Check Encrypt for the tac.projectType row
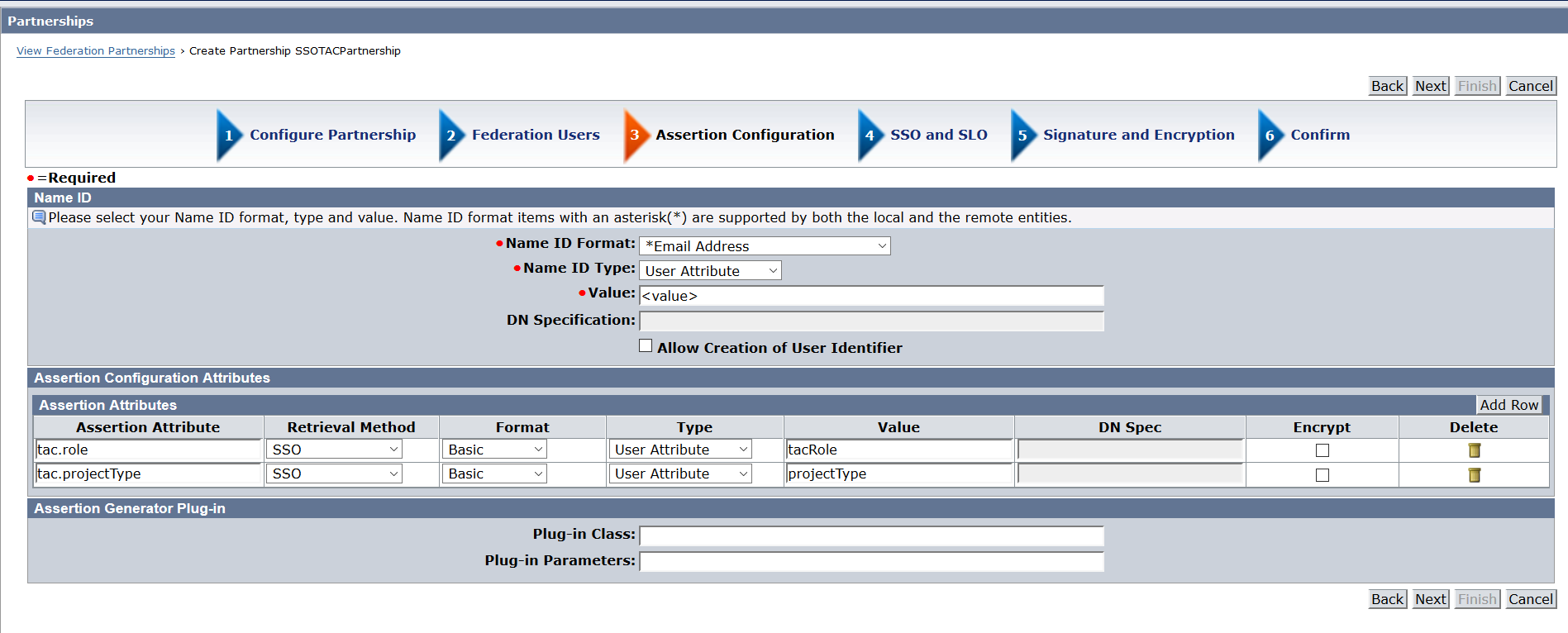Viewport: 1568px width, 633px height. (x=1322, y=475)
